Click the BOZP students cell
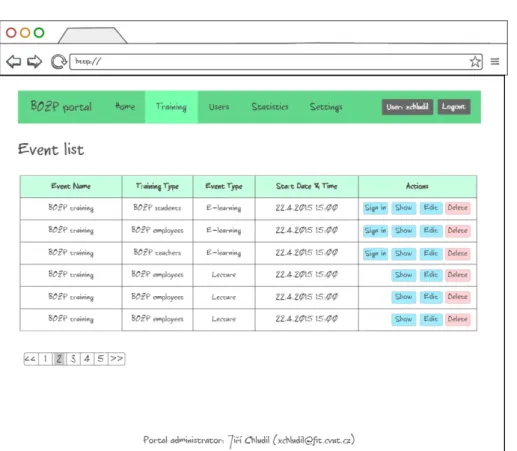The height and width of the screenshot is (451, 517). click(x=157, y=208)
